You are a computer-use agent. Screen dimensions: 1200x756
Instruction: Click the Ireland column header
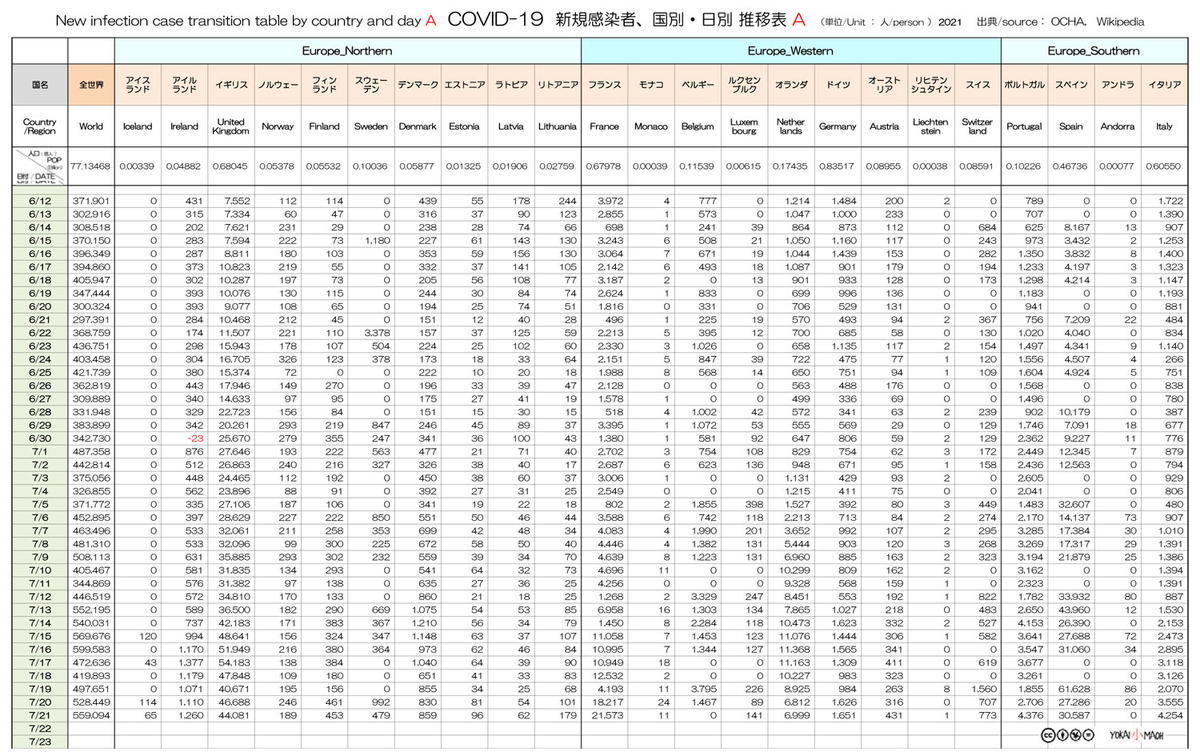[184, 127]
